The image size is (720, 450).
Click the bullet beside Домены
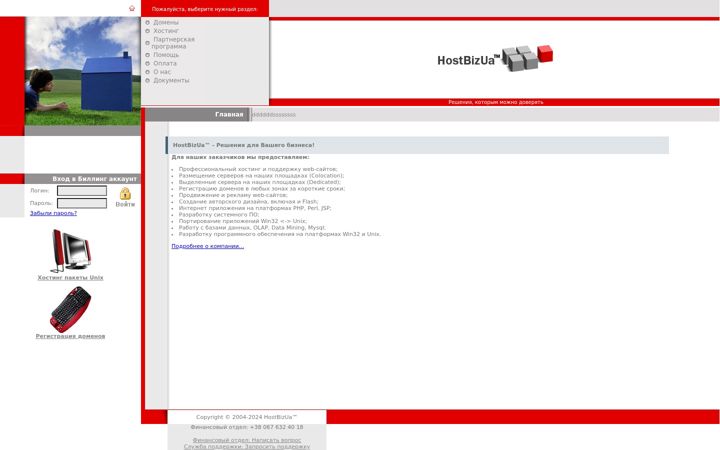tap(147, 22)
